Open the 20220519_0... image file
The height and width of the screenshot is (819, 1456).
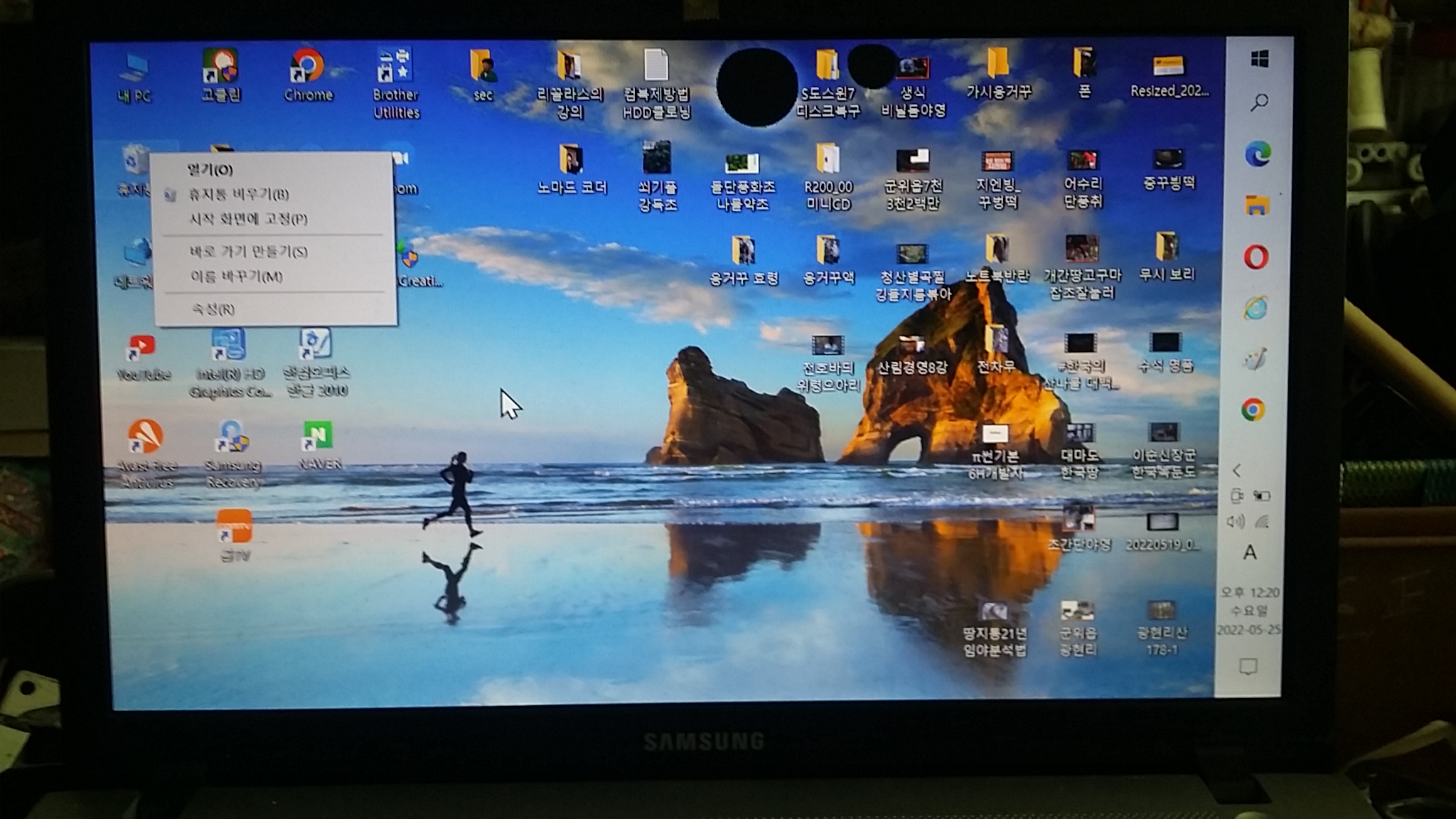click(x=1162, y=532)
